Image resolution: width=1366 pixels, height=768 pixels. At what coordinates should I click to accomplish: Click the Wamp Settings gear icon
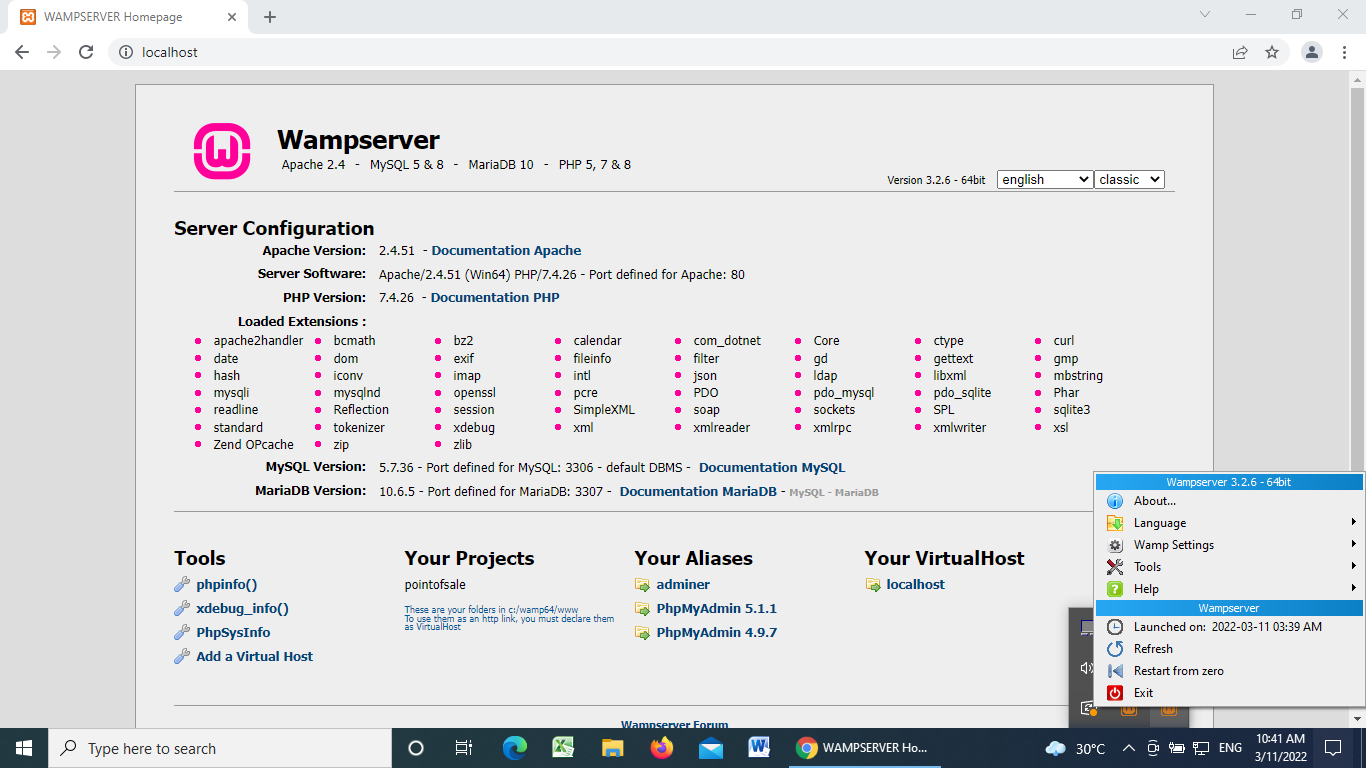click(x=1115, y=545)
